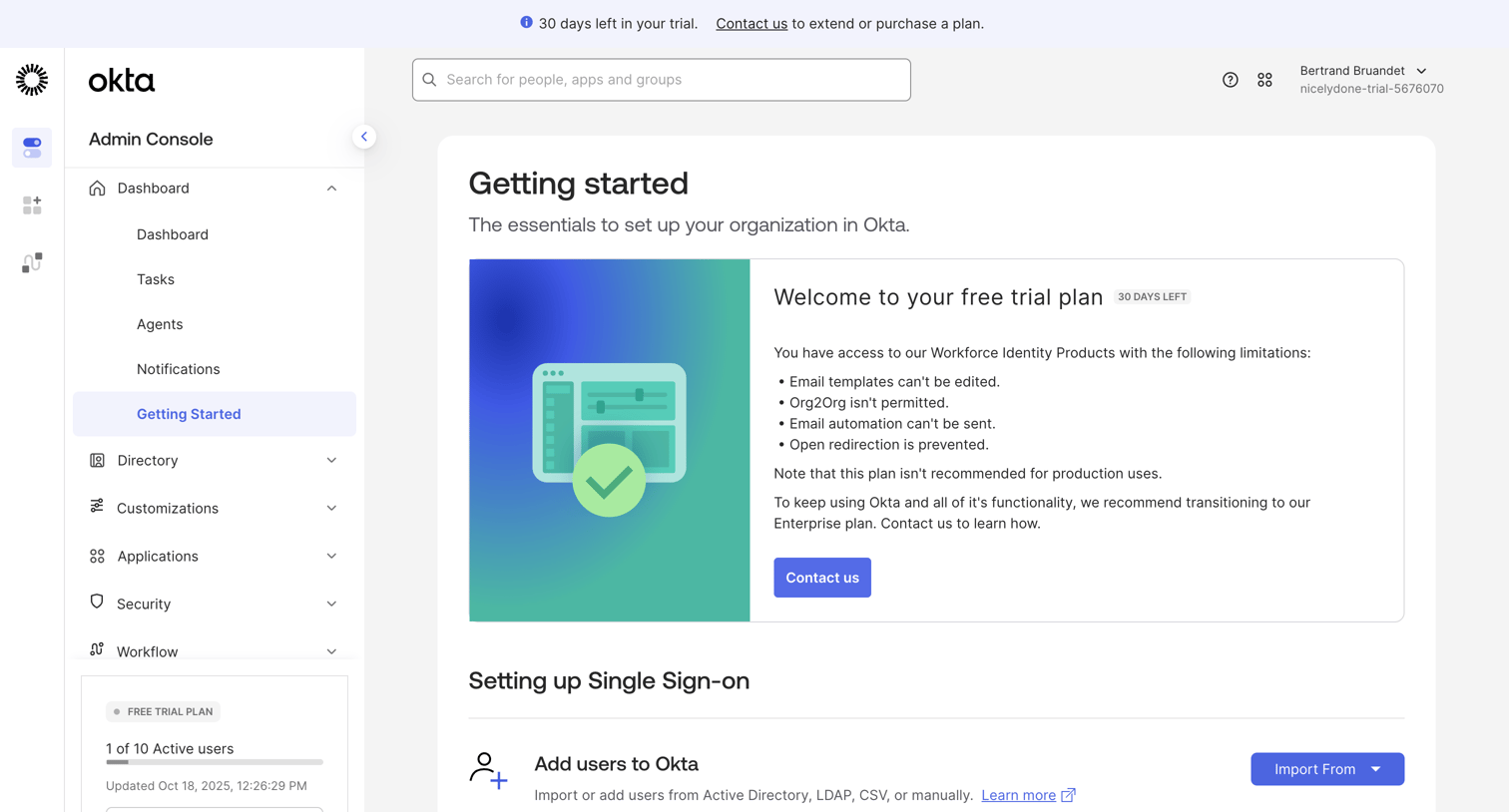This screenshot has width=1509, height=812.
Task: Open the help question mark icon
Action: (1230, 80)
